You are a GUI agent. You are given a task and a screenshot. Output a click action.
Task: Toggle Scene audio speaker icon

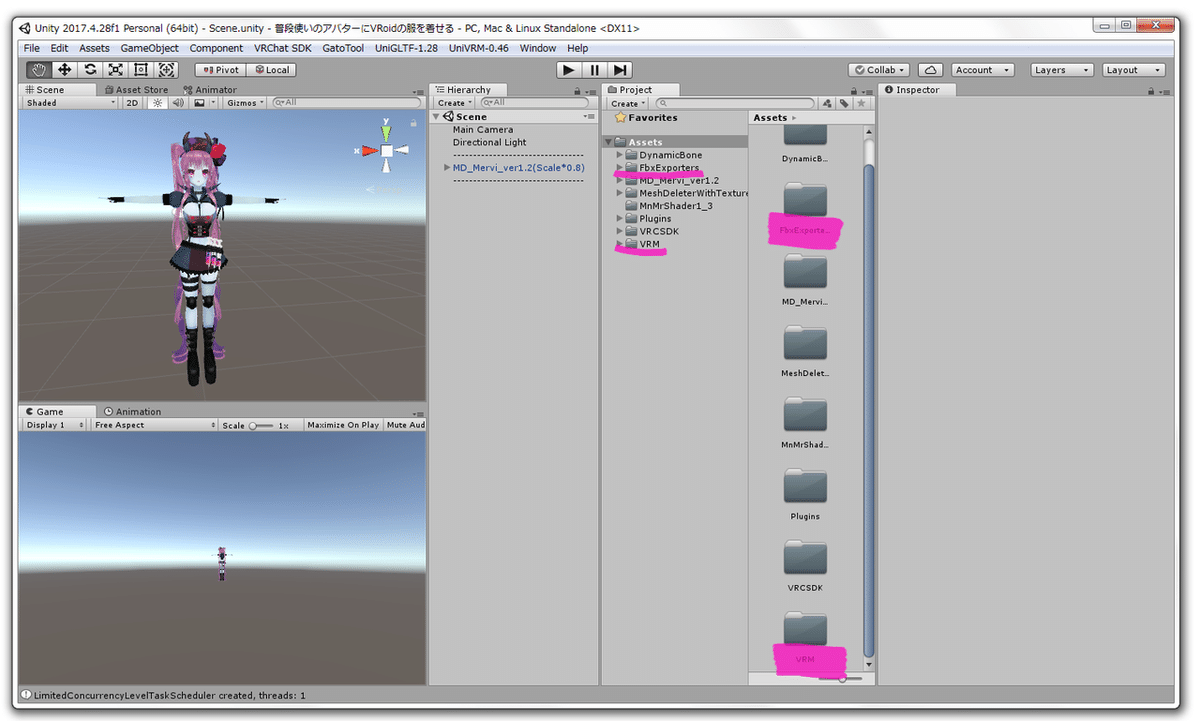[178, 102]
